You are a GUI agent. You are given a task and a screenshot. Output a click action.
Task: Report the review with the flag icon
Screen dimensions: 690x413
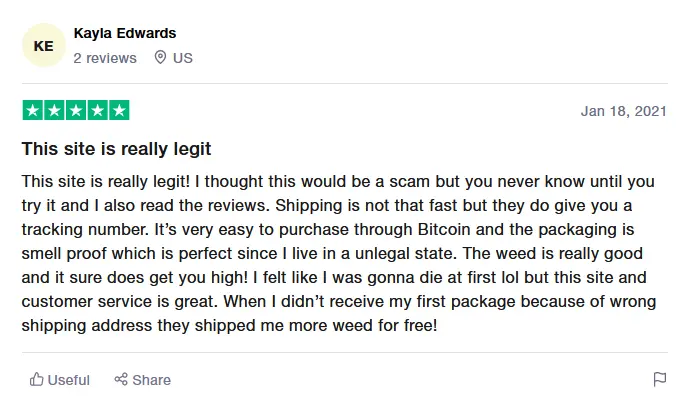click(x=660, y=379)
